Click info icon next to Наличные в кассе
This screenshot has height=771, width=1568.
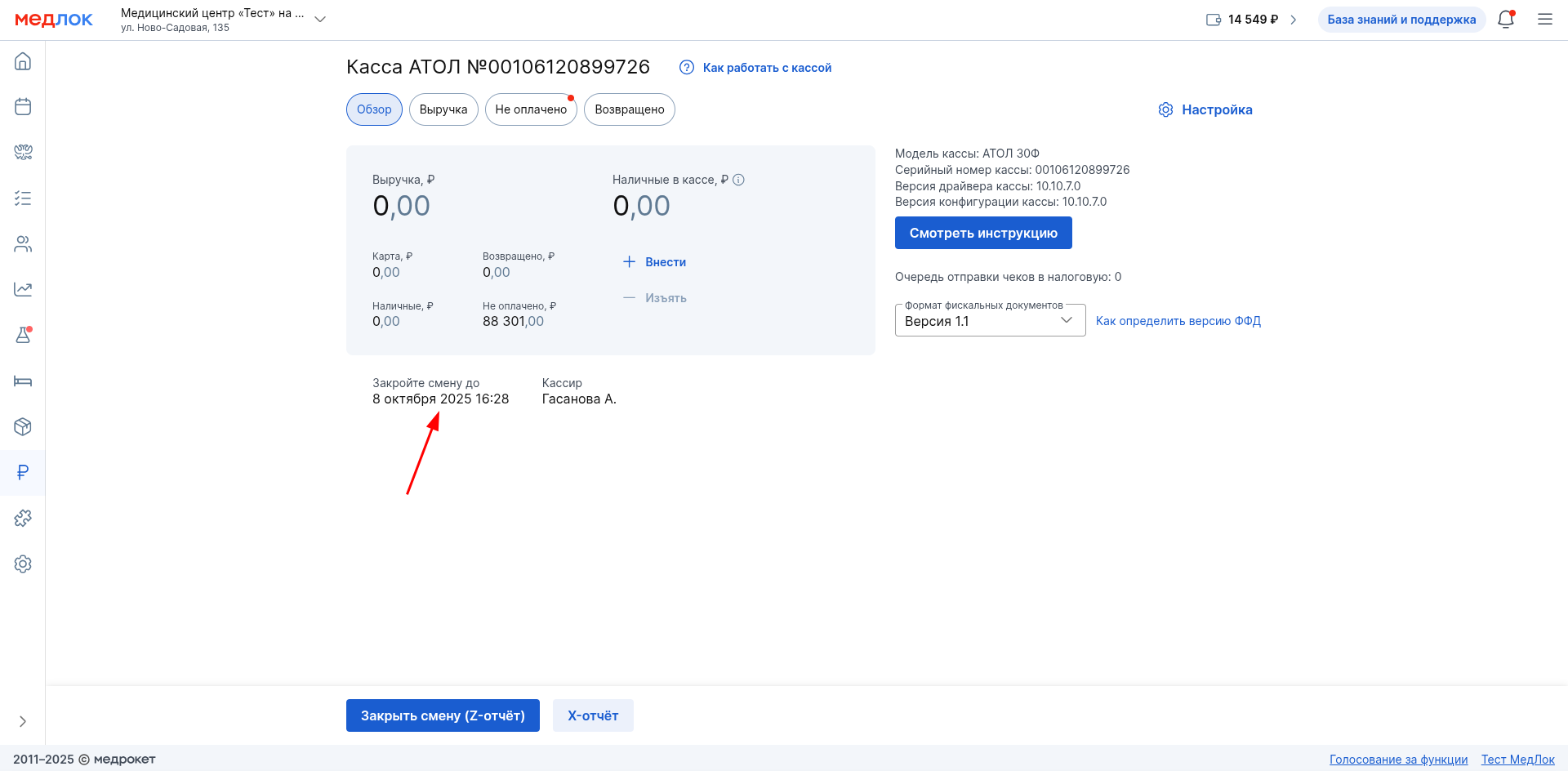click(738, 180)
